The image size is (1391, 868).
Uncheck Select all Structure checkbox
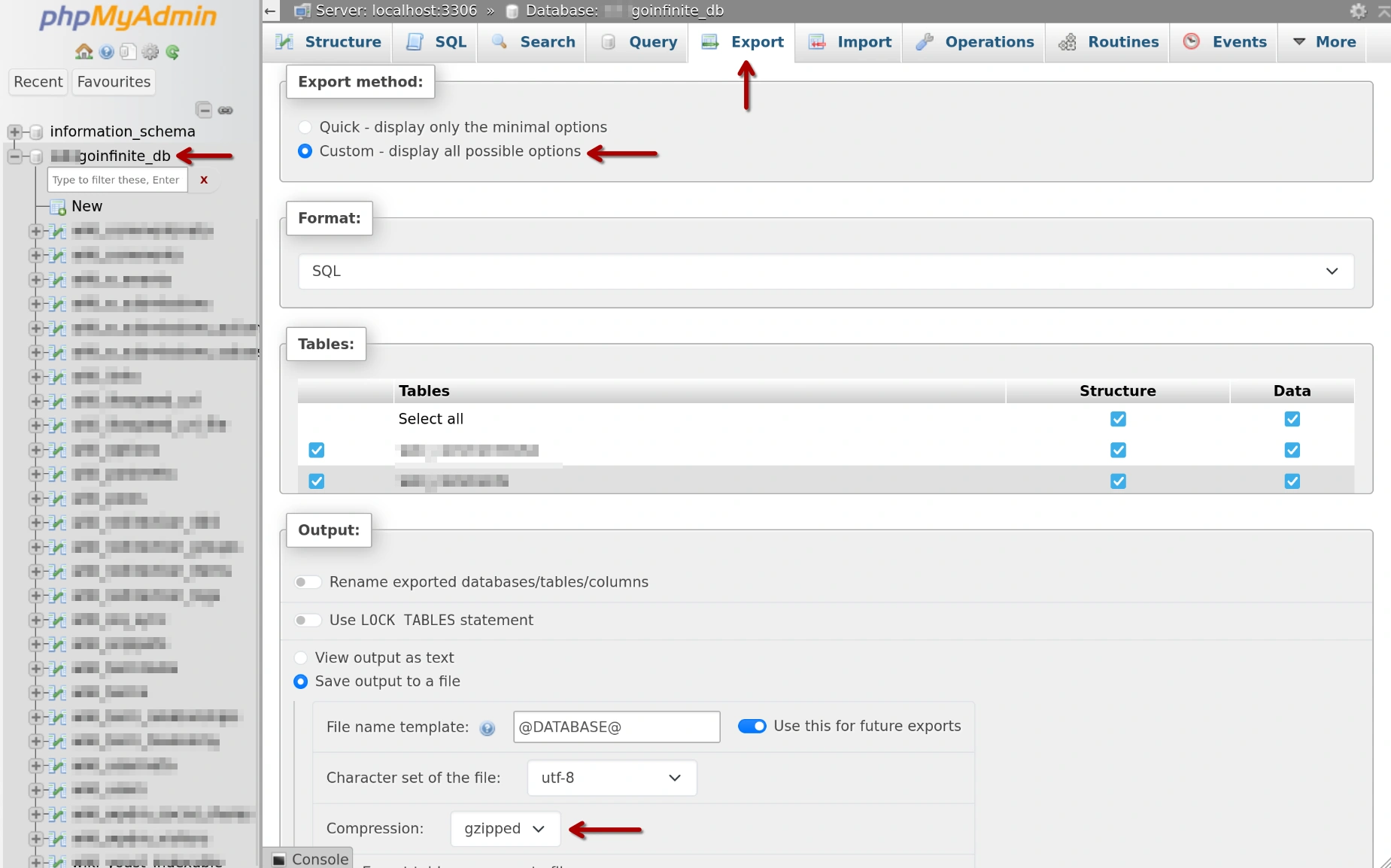point(1118,419)
